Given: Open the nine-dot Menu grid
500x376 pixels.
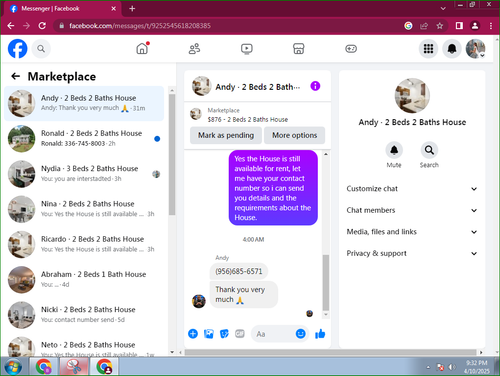Looking at the screenshot, I should coord(428,49).
